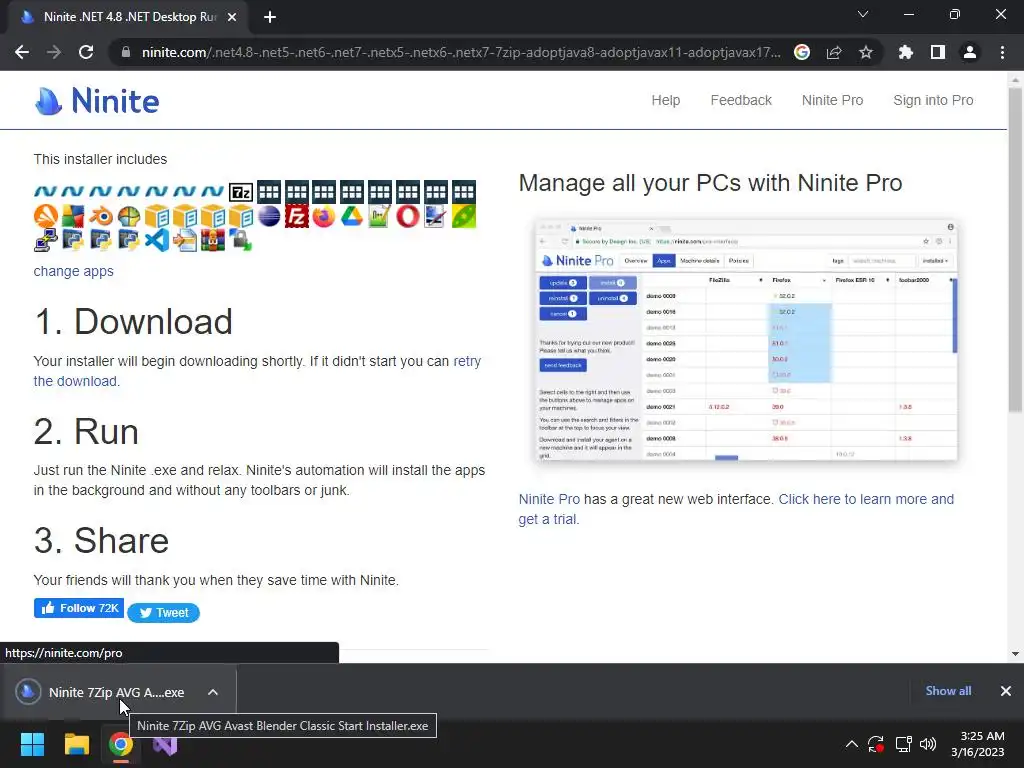This screenshot has width=1024, height=768.
Task: Click the Google icon in address bar
Action: (802, 52)
